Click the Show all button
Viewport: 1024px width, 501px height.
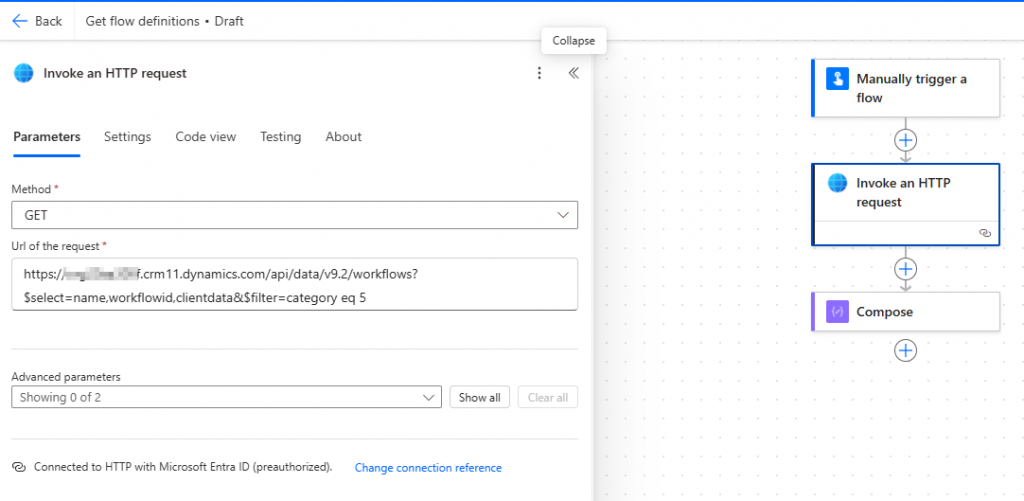(x=479, y=397)
